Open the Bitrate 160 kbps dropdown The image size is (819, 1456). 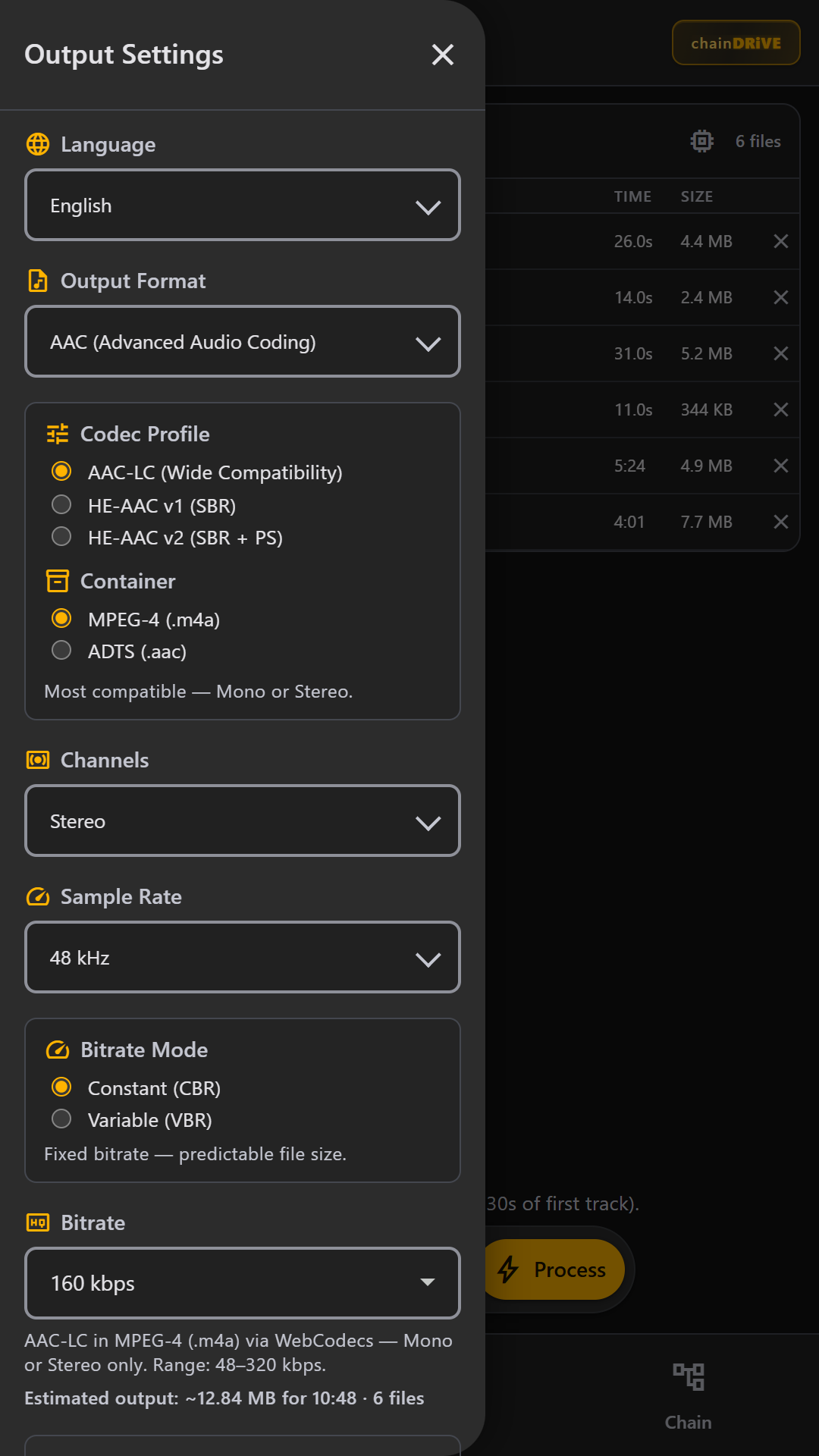pos(243,1283)
